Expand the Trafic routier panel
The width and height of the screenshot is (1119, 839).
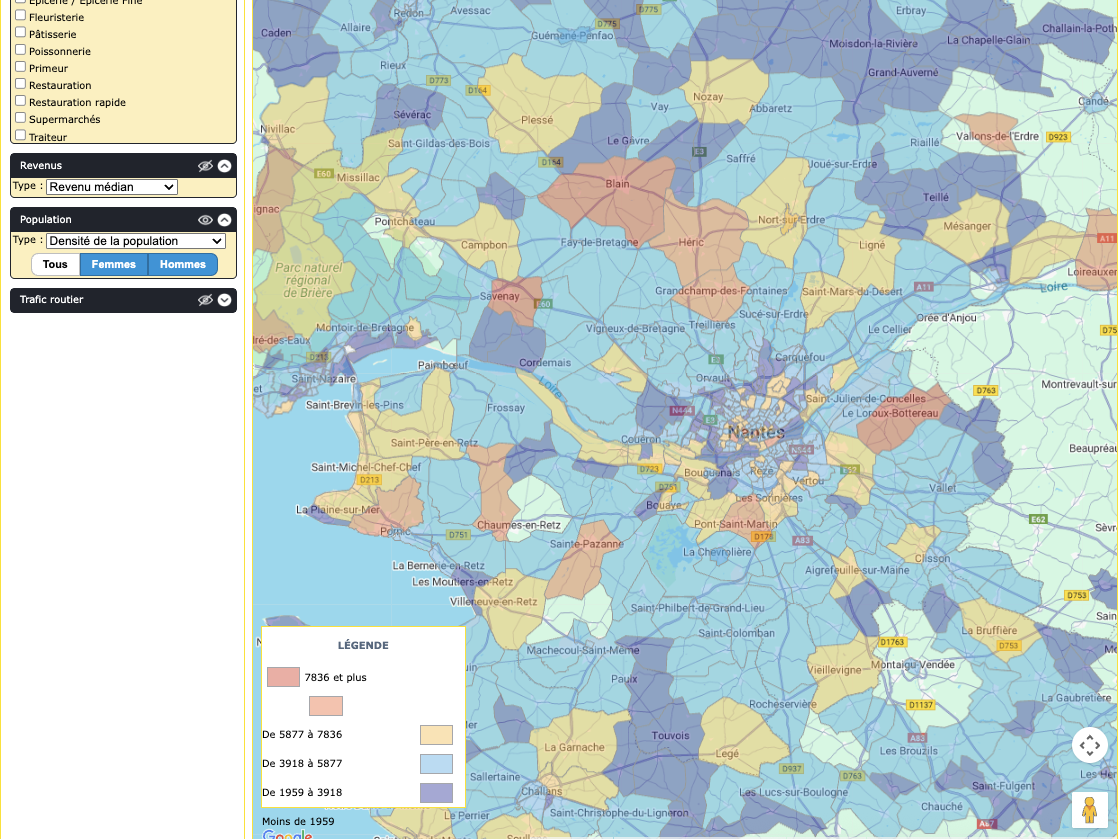coord(224,300)
